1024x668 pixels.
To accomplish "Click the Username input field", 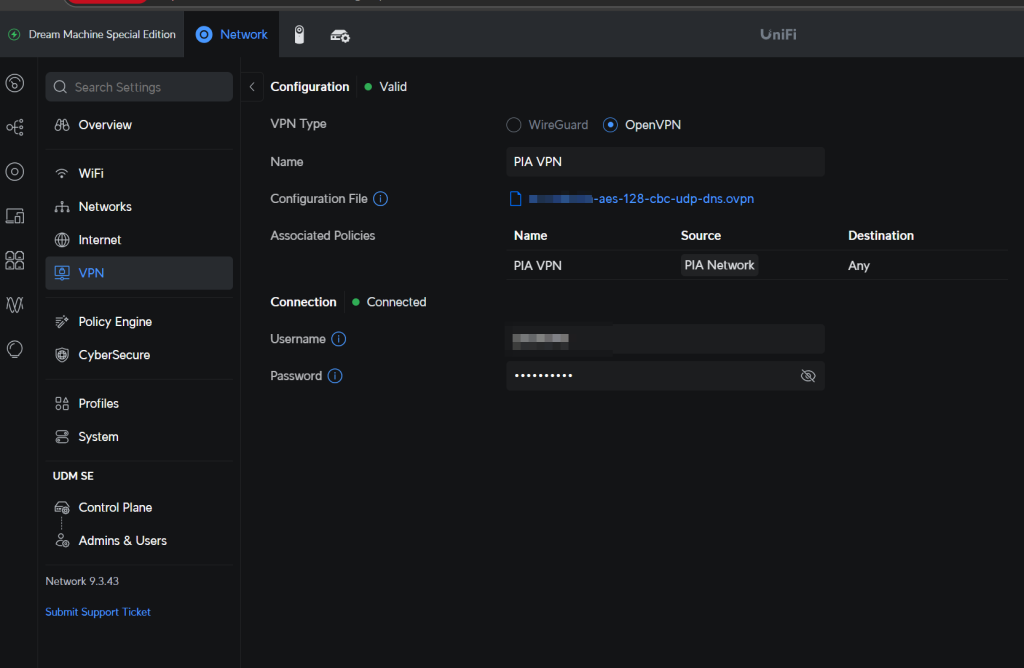I will coord(665,339).
